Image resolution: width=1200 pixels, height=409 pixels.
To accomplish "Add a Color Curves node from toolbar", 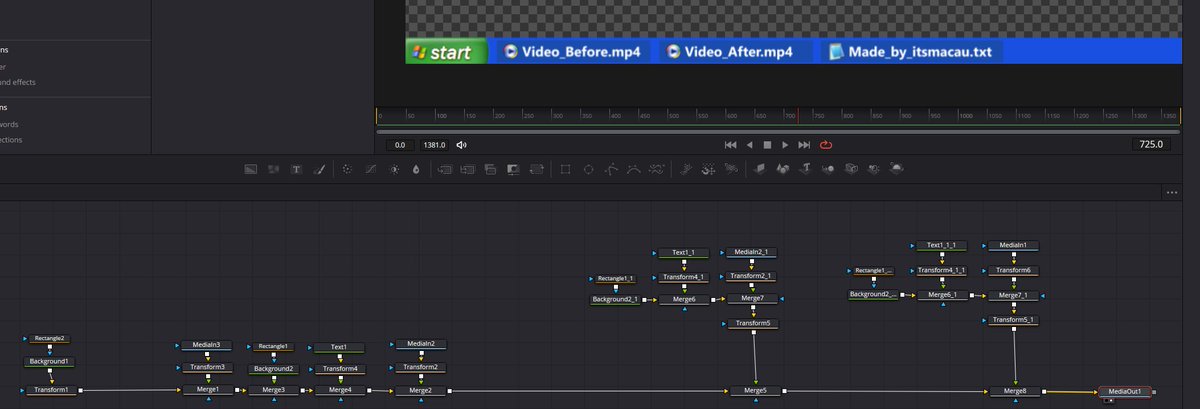I will (x=370, y=169).
